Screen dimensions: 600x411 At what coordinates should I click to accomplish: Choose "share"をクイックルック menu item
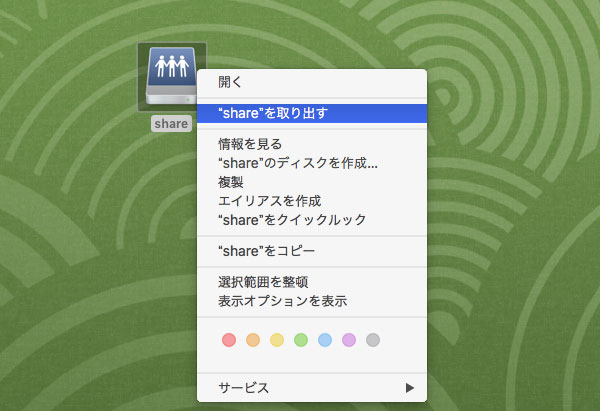coord(292,220)
